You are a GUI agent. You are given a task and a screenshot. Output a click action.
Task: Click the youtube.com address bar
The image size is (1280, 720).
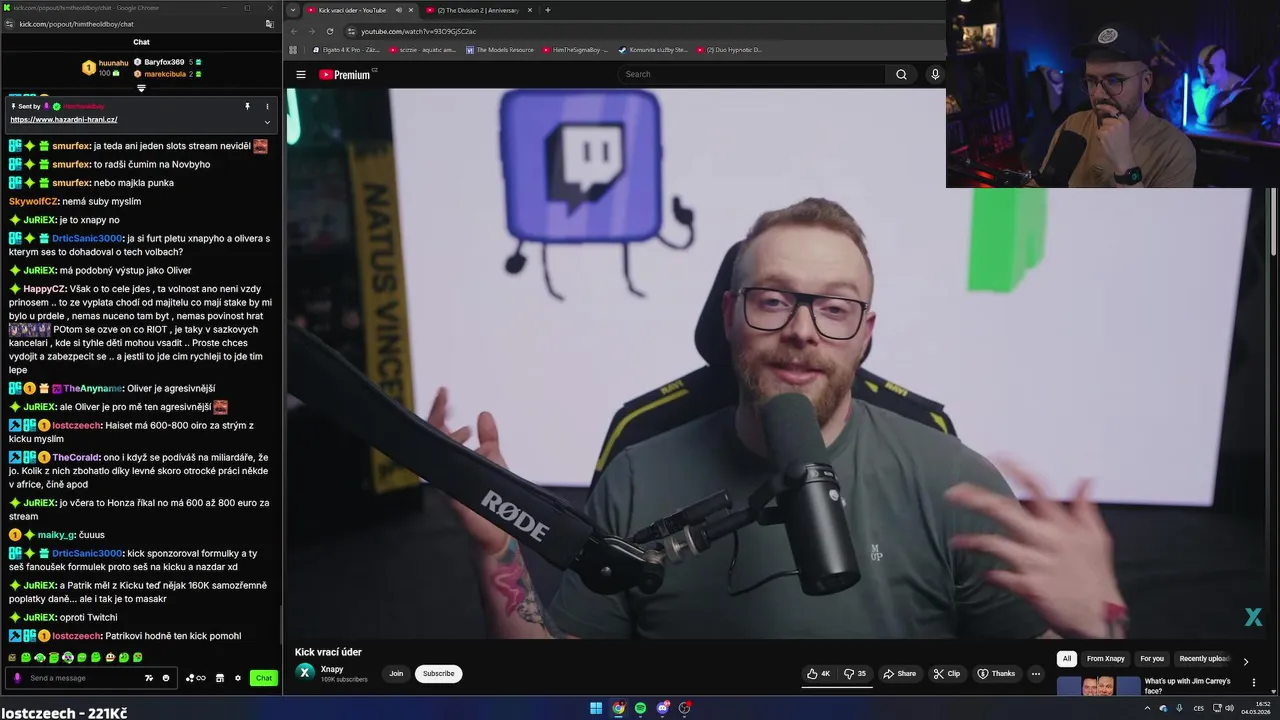coord(640,31)
